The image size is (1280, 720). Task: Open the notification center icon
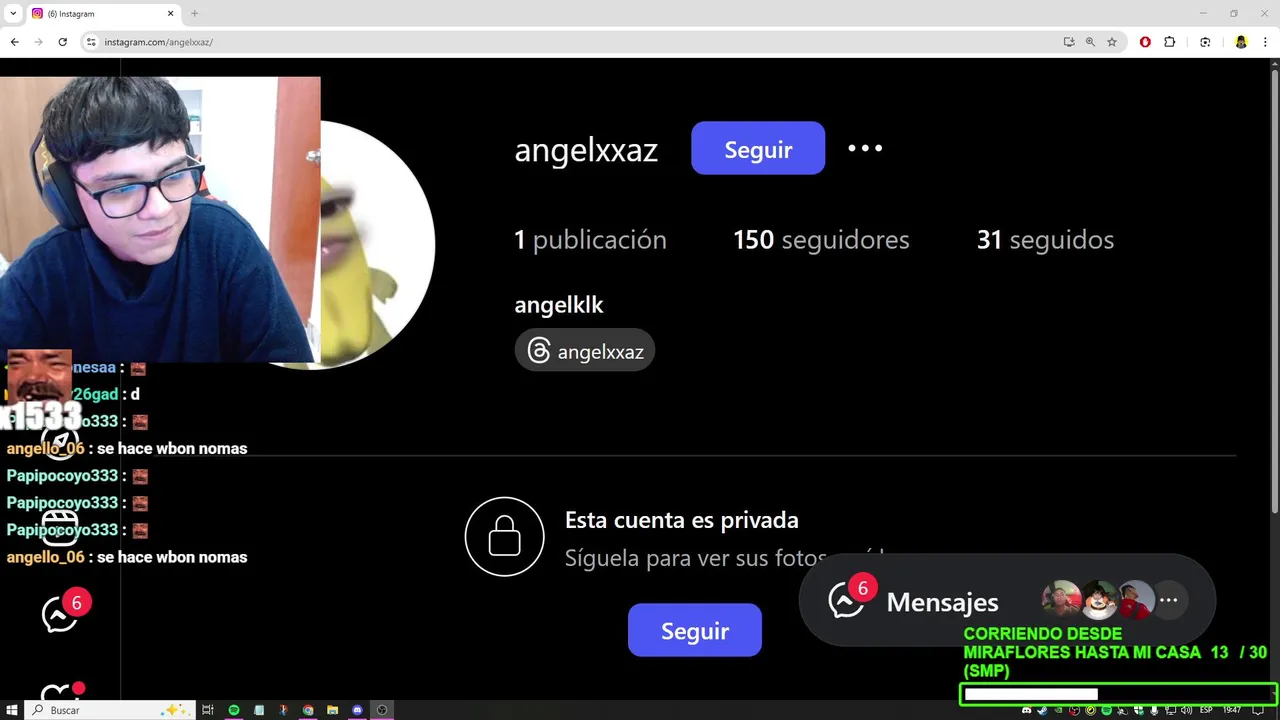1258,710
